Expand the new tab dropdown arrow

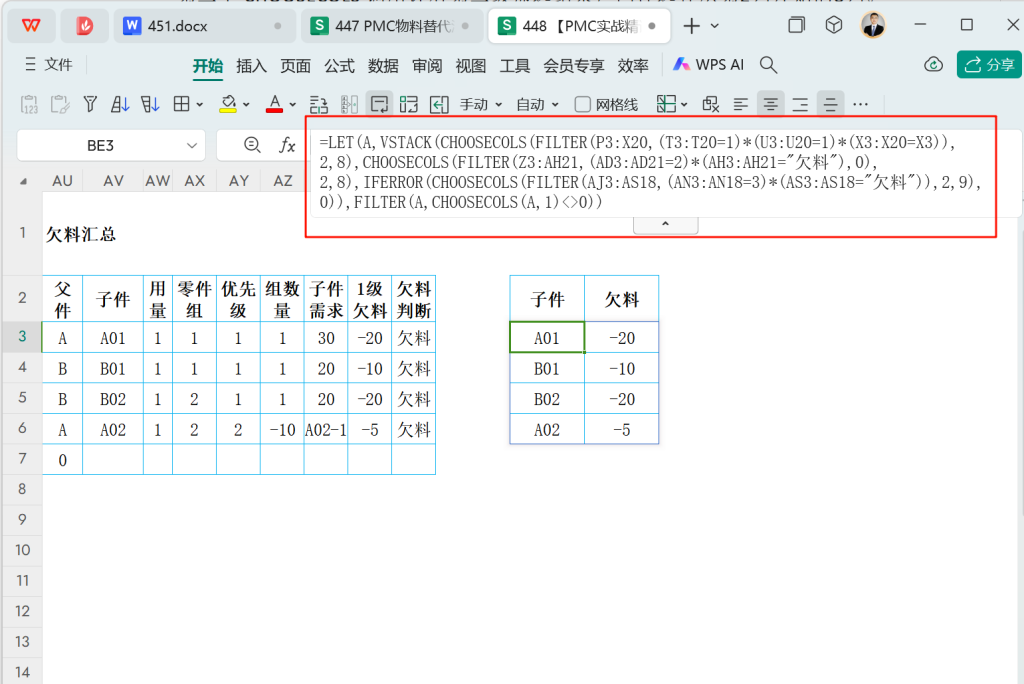point(714,26)
